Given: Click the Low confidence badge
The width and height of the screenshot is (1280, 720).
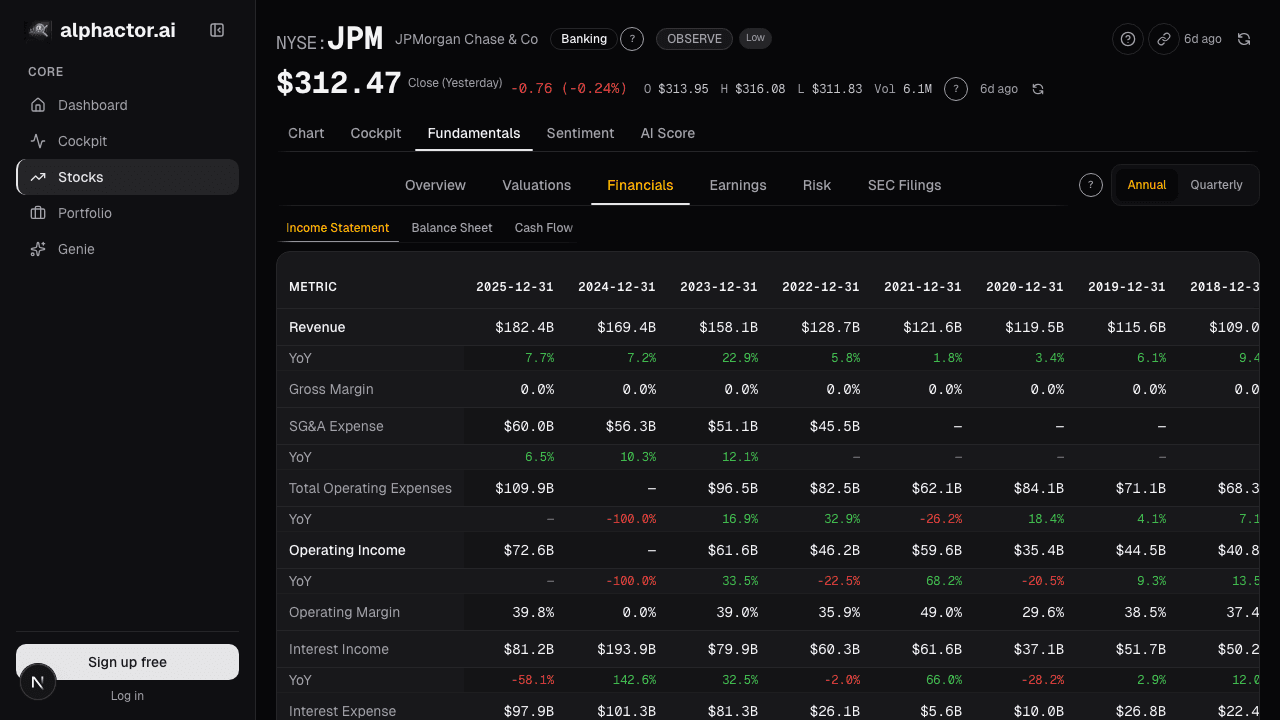Looking at the screenshot, I should [x=755, y=38].
